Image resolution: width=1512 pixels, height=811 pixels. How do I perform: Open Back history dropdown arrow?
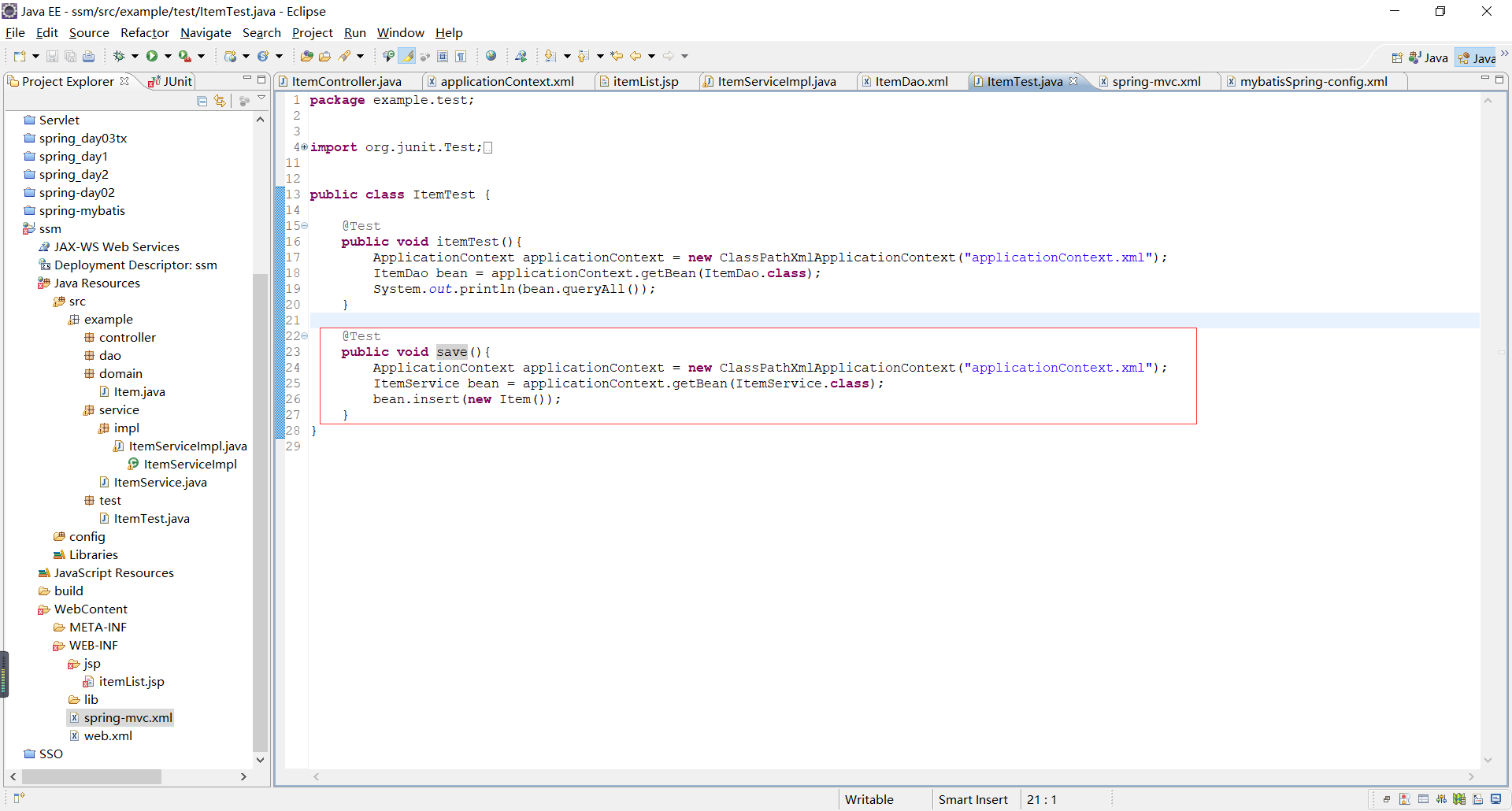click(651, 56)
